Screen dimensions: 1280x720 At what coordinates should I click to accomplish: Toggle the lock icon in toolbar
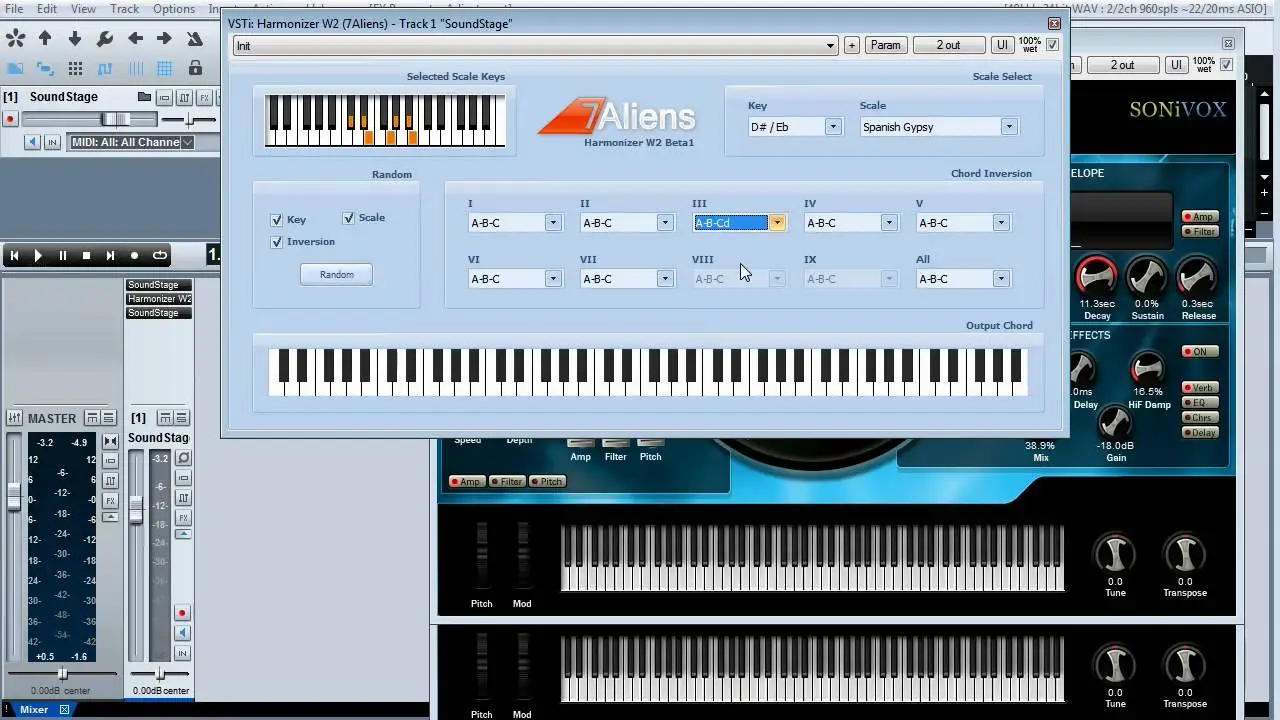pyautogui.click(x=195, y=69)
